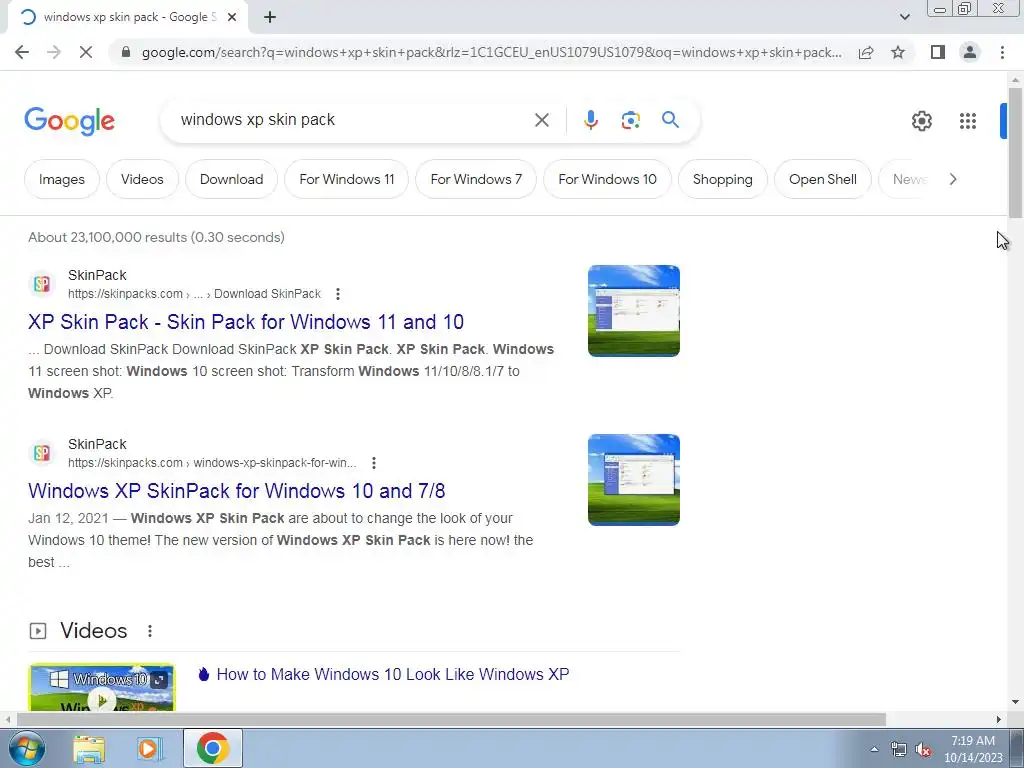Click the horizontal scrollbar thumb
1024x768 pixels.
(x=451, y=719)
